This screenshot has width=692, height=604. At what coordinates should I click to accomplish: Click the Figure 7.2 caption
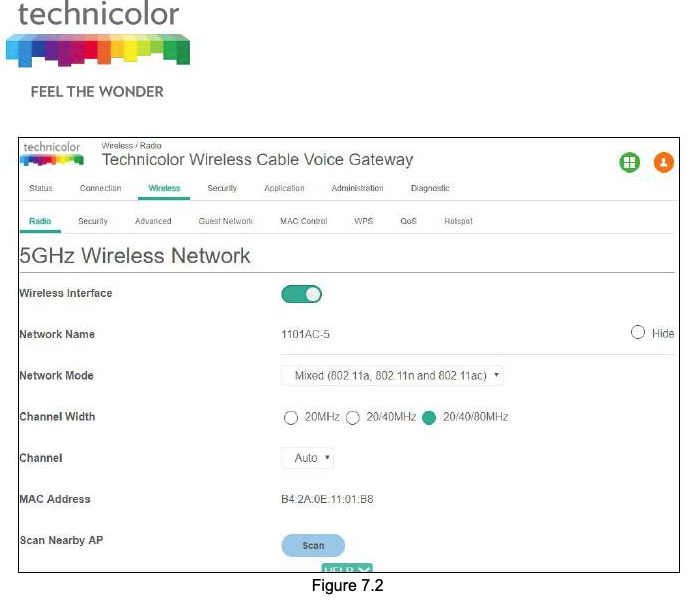[x=347, y=586]
